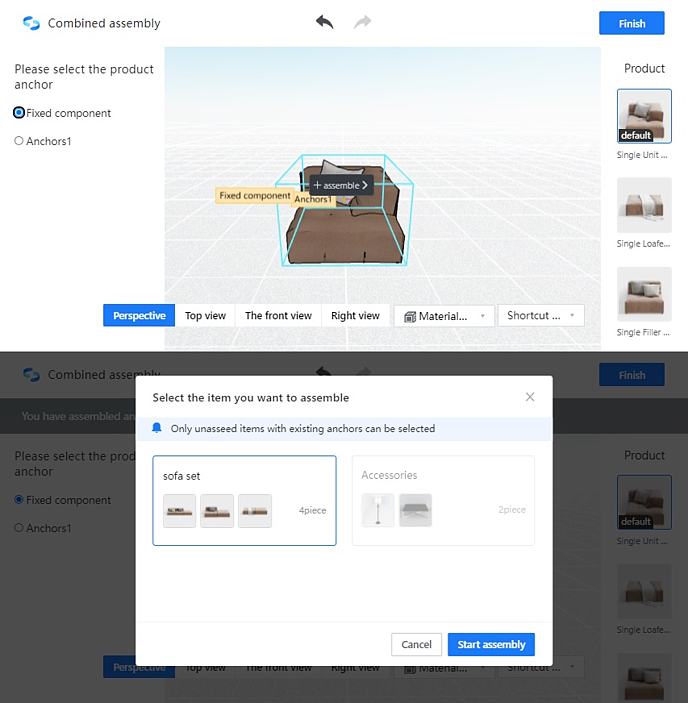Click the redo arrow in top toolbar
This screenshot has height=703, width=688.
point(363,22)
